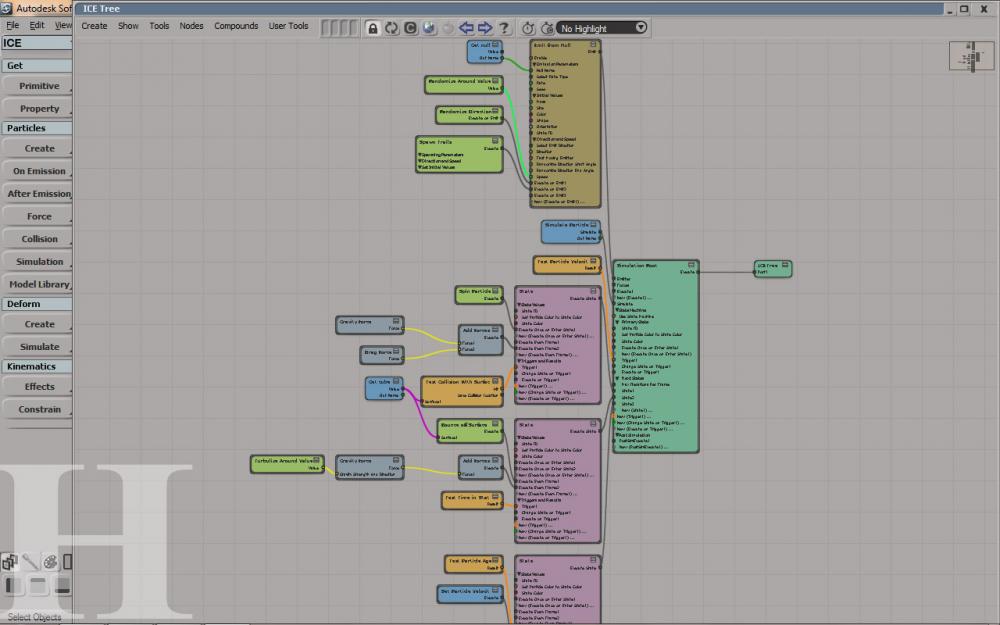Collapse the Spawn Trails node via its icon
The width and height of the screenshot is (1000, 625).
coord(495,141)
